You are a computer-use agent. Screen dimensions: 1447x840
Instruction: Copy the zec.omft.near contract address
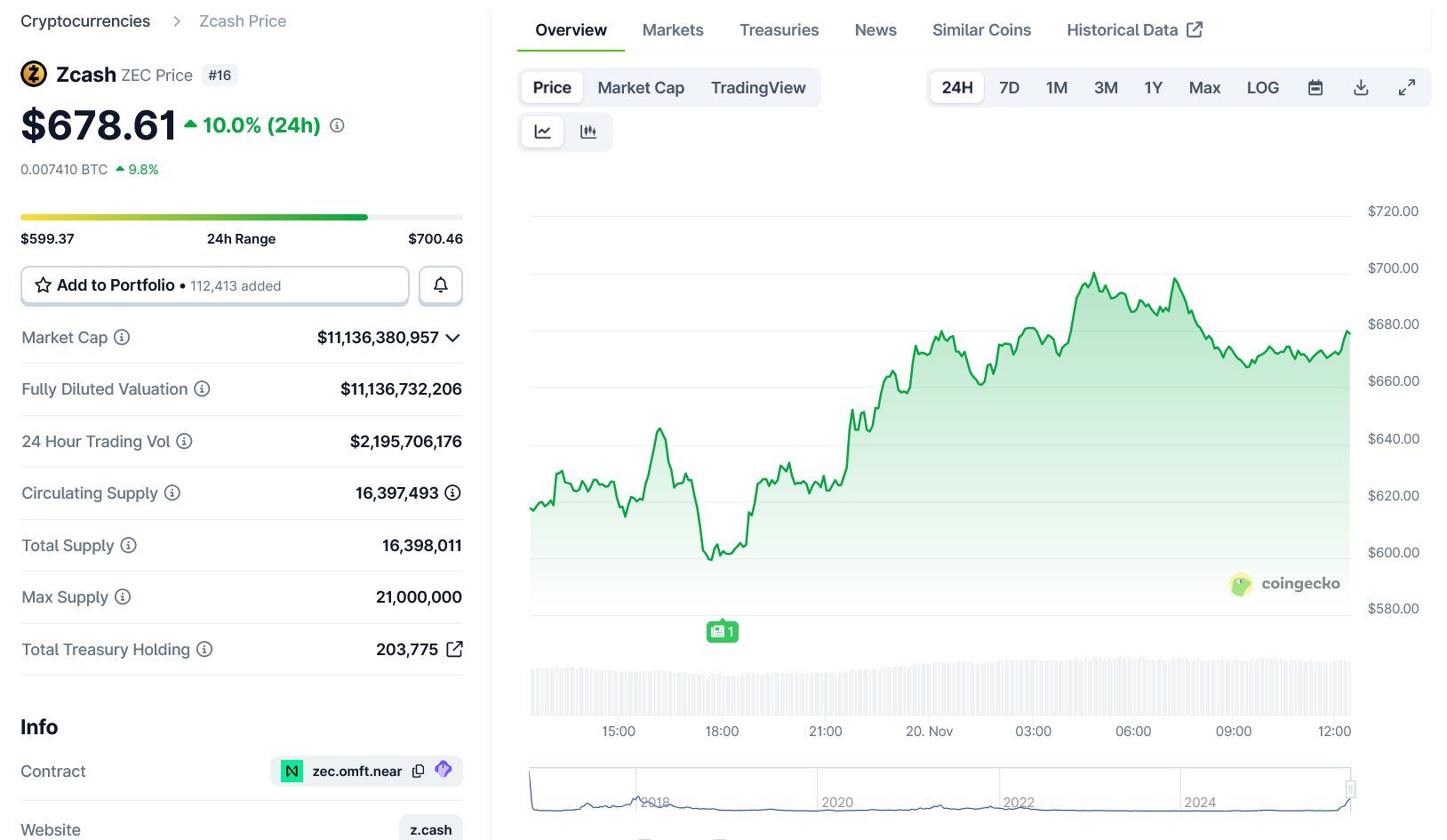pyautogui.click(x=419, y=772)
